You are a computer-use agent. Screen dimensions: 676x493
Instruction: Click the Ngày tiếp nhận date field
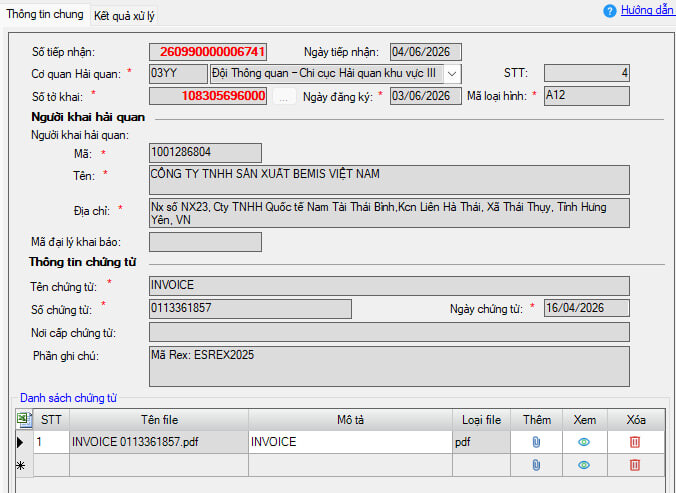click(x=426, y=52)
